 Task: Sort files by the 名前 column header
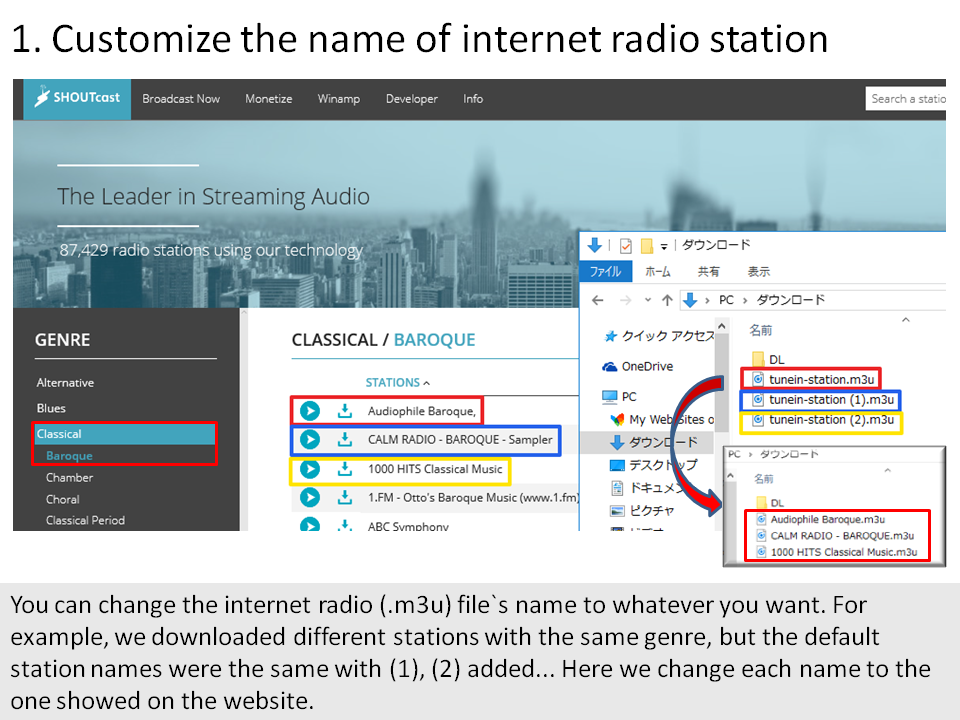pos(760,330)
